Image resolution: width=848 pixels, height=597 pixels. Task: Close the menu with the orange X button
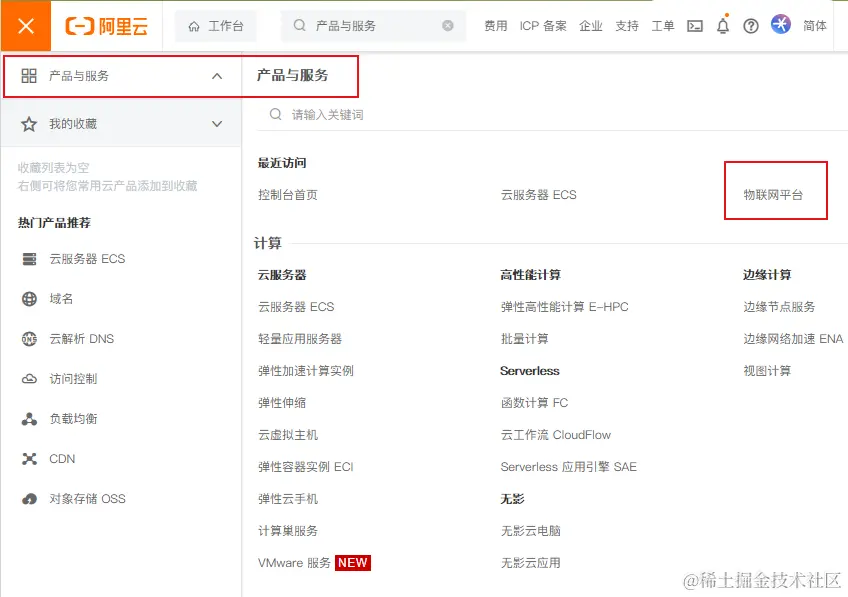coord(25,25)
